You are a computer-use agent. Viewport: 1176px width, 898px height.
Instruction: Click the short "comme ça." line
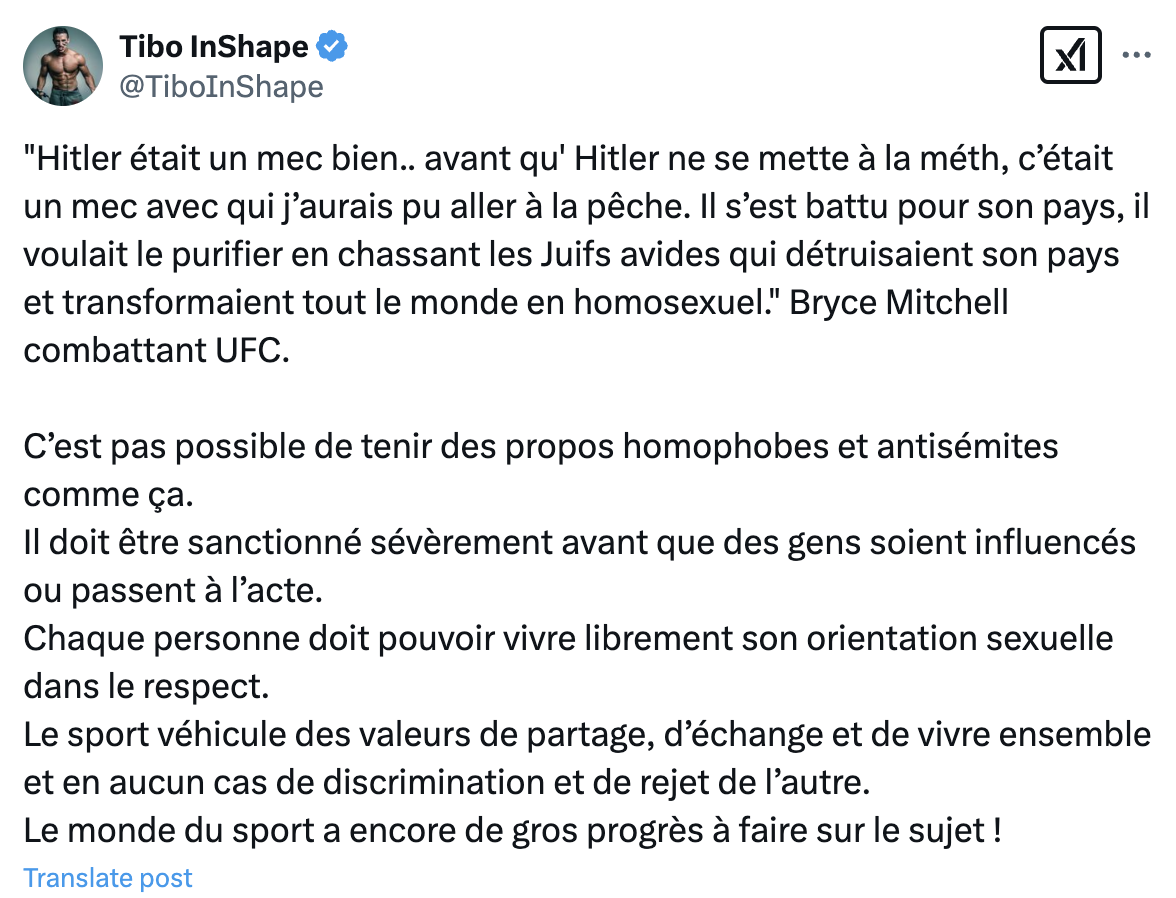coord(109,494)
